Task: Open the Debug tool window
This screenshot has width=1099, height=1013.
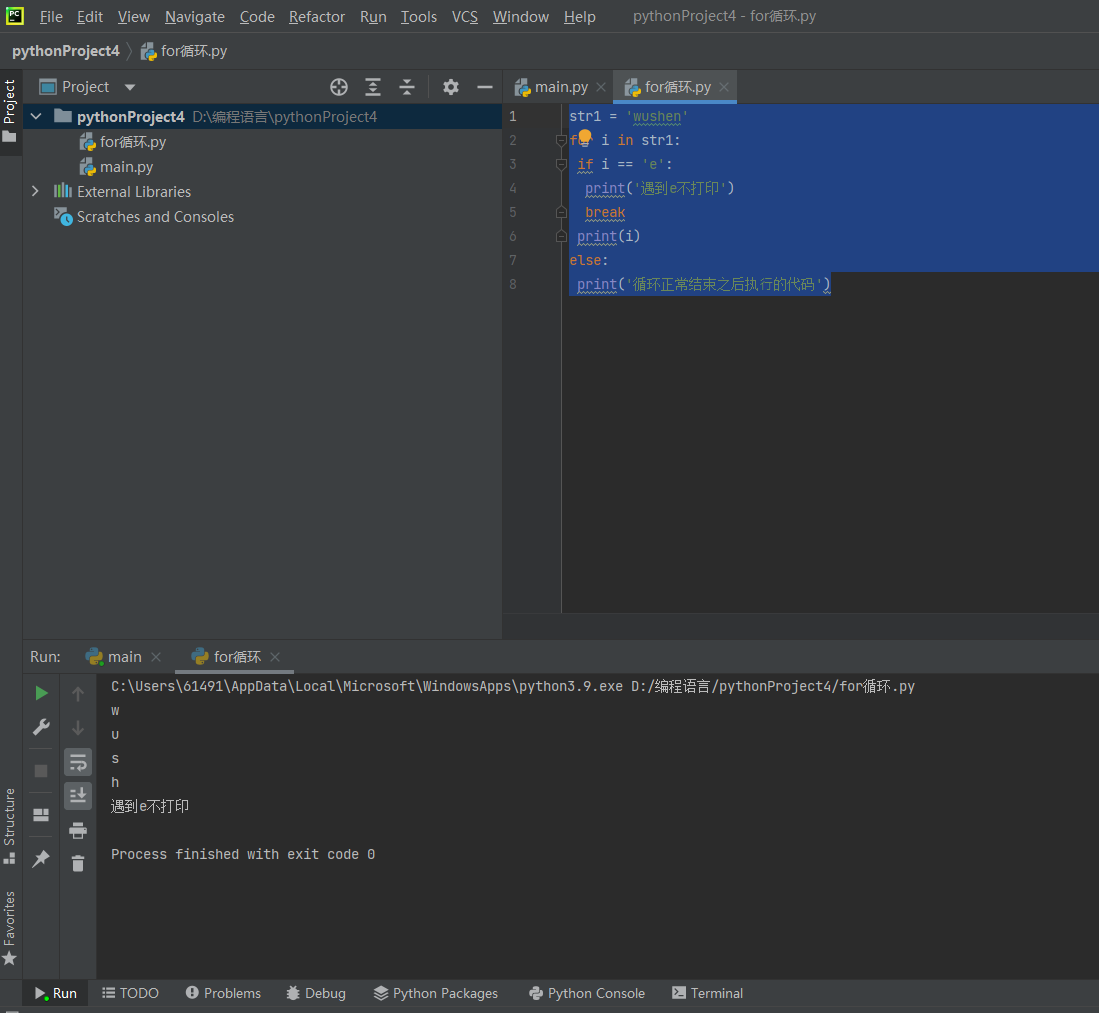Action: (x=316, y=993)
